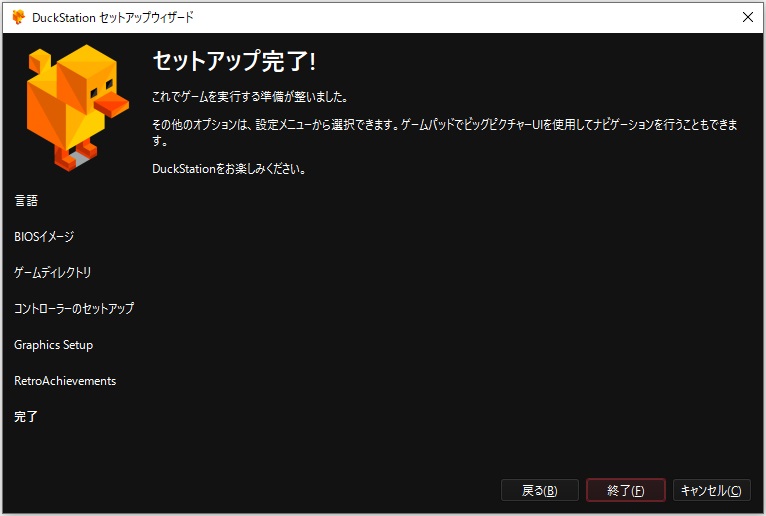Viewport: 766px width, 516px height.
Task: Click the DuckStationをお楽しみください text
Action: (x=229, y=169)
